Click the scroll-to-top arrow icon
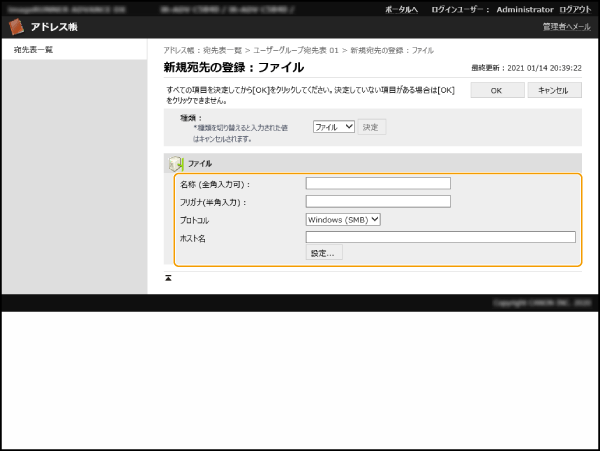The width and height of the screenshot is (600, 451). [168, 277]
